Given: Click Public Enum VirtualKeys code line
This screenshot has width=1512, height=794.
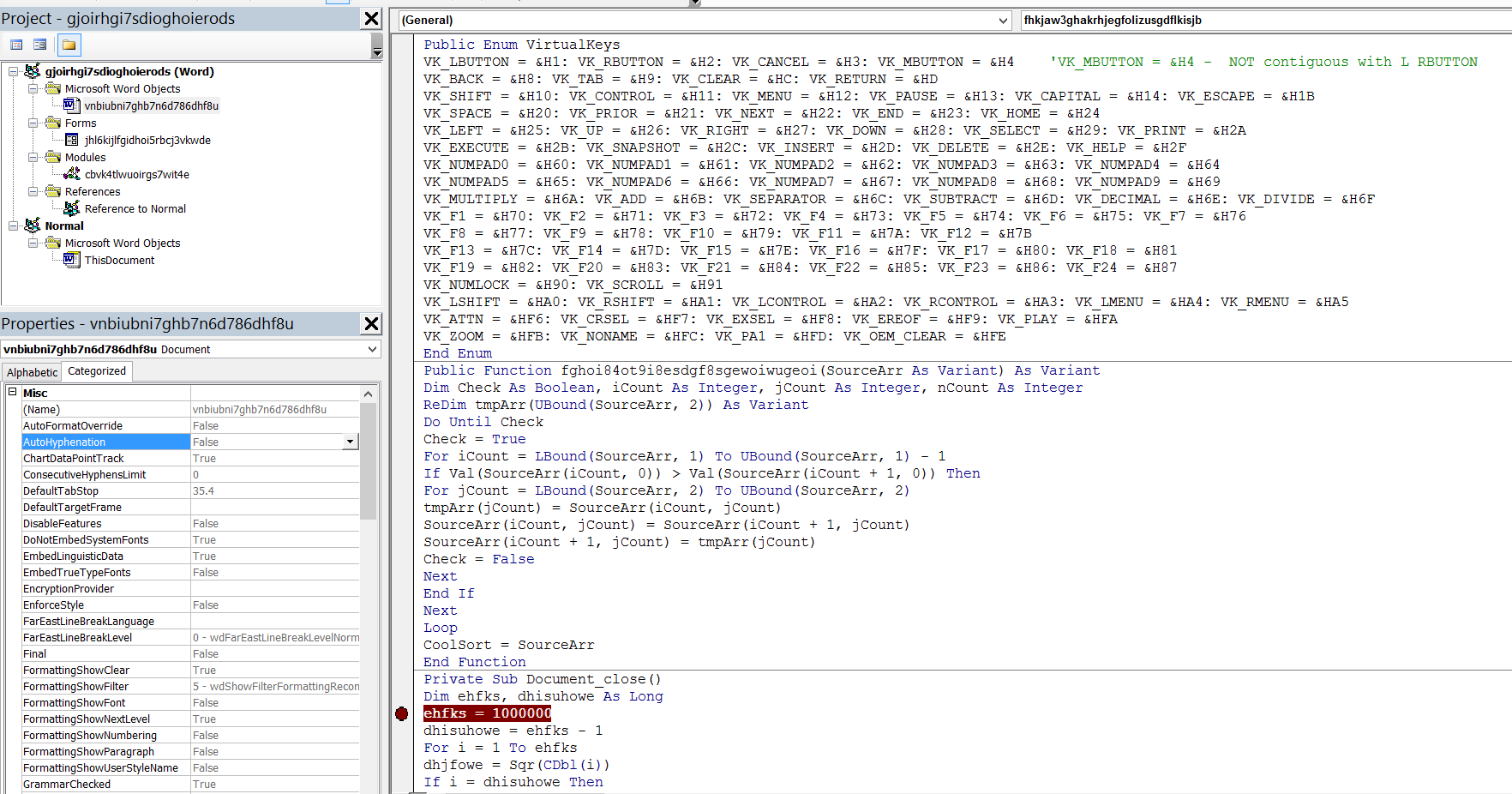Looking at the screenshot, I should tap(521, 45).
